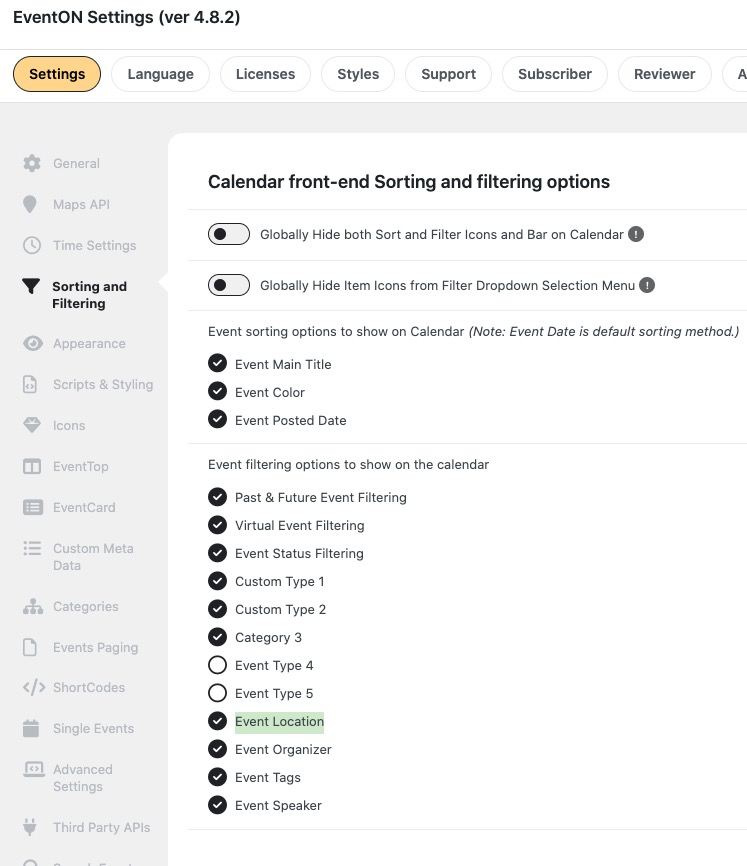Click the ShortCodes code bracket icon

point(34,688)
